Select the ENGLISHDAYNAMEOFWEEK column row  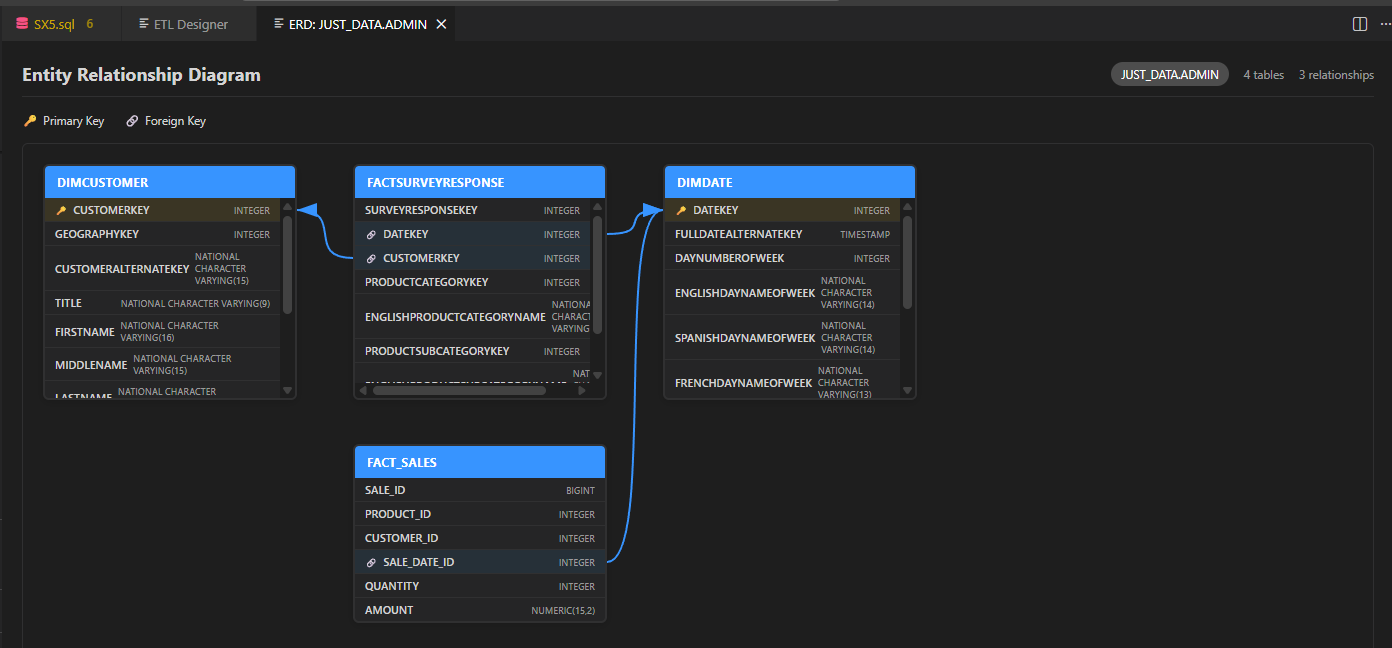783,293
